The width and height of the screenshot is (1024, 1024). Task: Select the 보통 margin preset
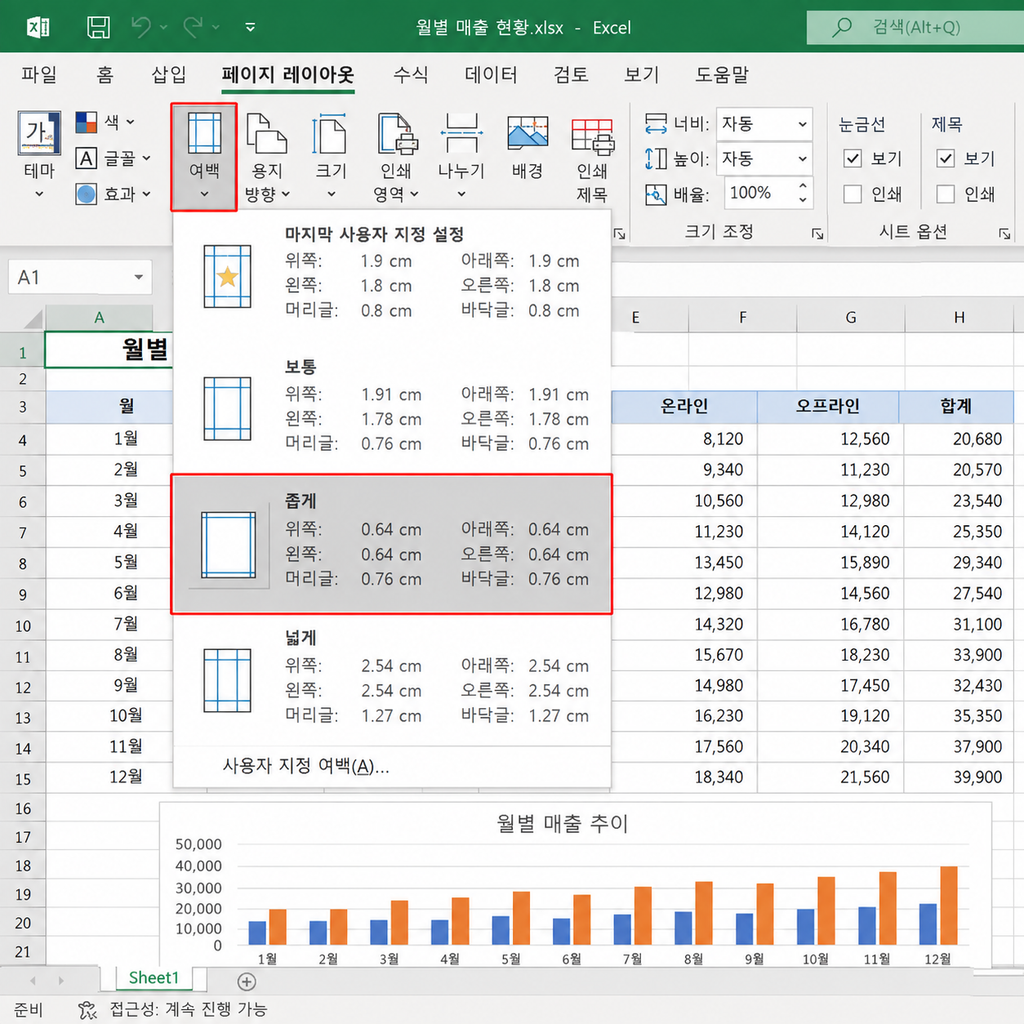tap(392, 408)
